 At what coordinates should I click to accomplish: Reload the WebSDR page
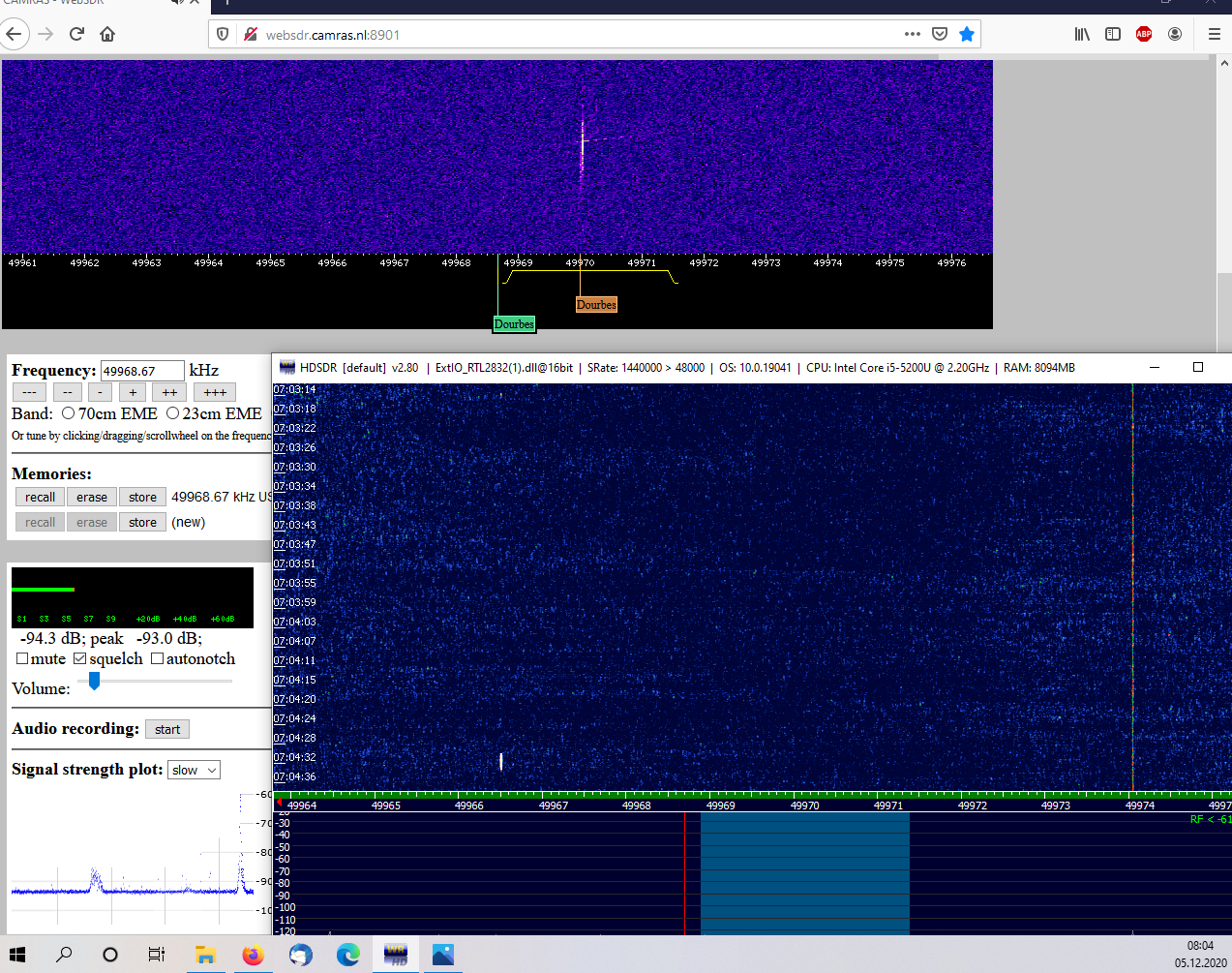pos(76,34)
